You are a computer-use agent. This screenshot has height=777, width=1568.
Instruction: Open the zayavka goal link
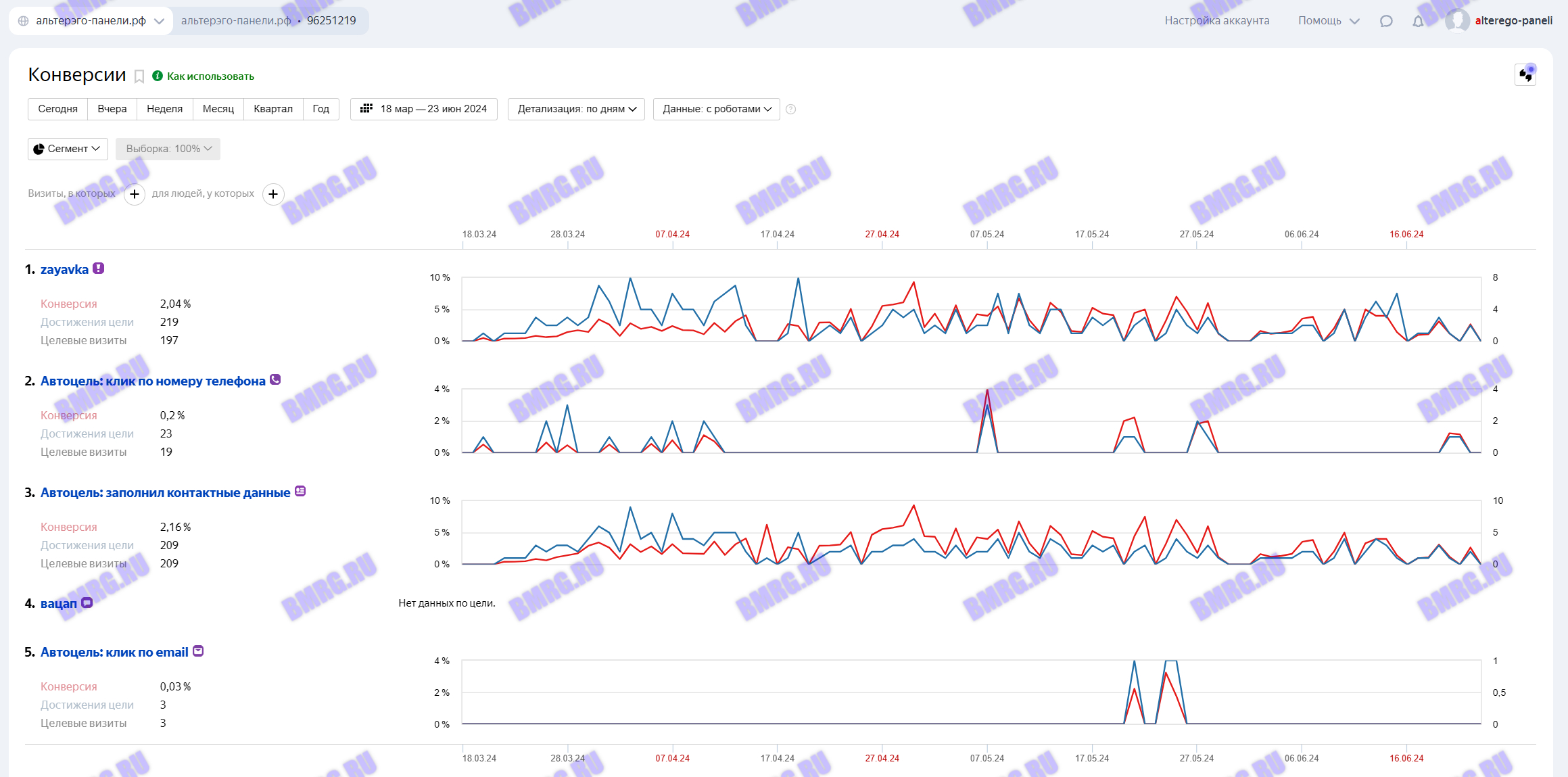pos(64,270)
